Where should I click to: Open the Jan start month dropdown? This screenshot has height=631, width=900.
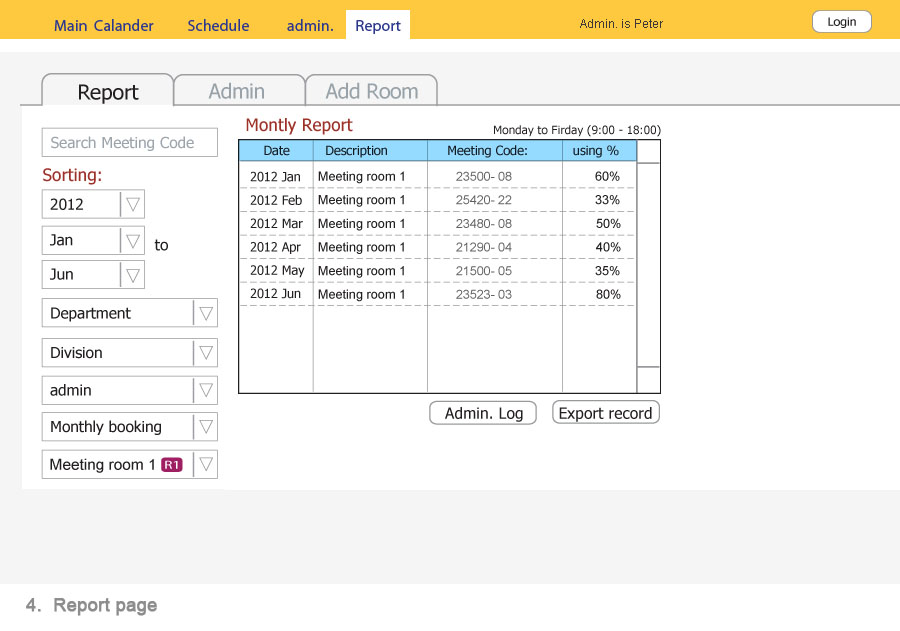point(93,240)
